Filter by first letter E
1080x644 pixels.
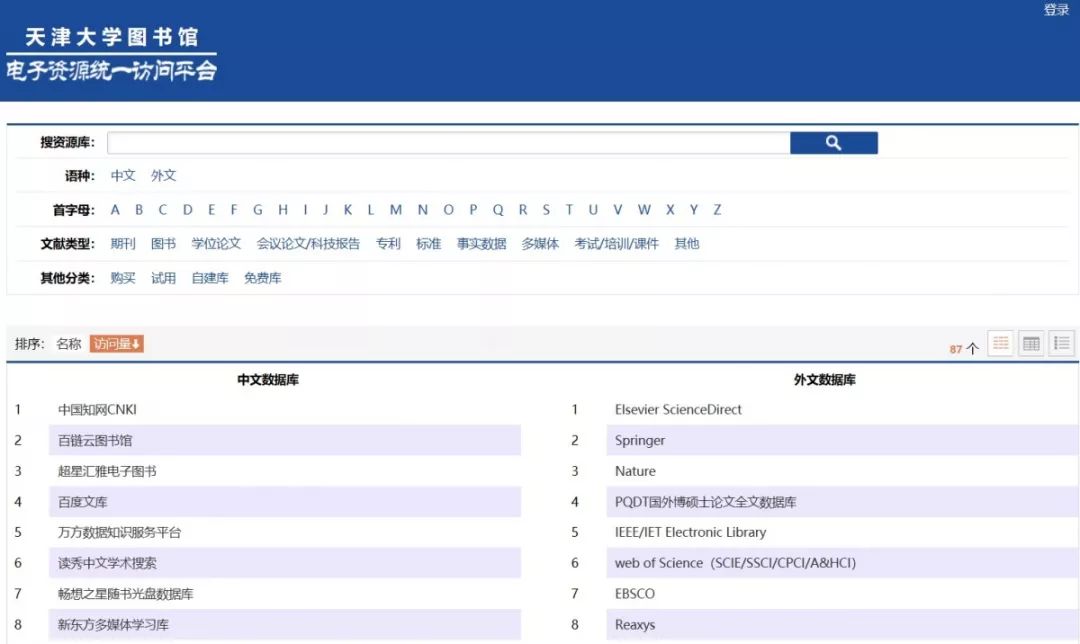pyautogui.click(x=211, y=209)
